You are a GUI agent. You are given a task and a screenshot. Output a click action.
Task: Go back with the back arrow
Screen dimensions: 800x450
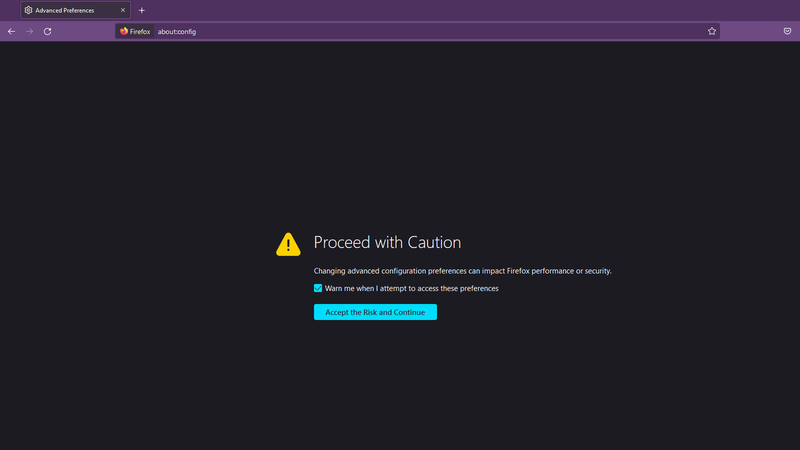pos(12,31)
